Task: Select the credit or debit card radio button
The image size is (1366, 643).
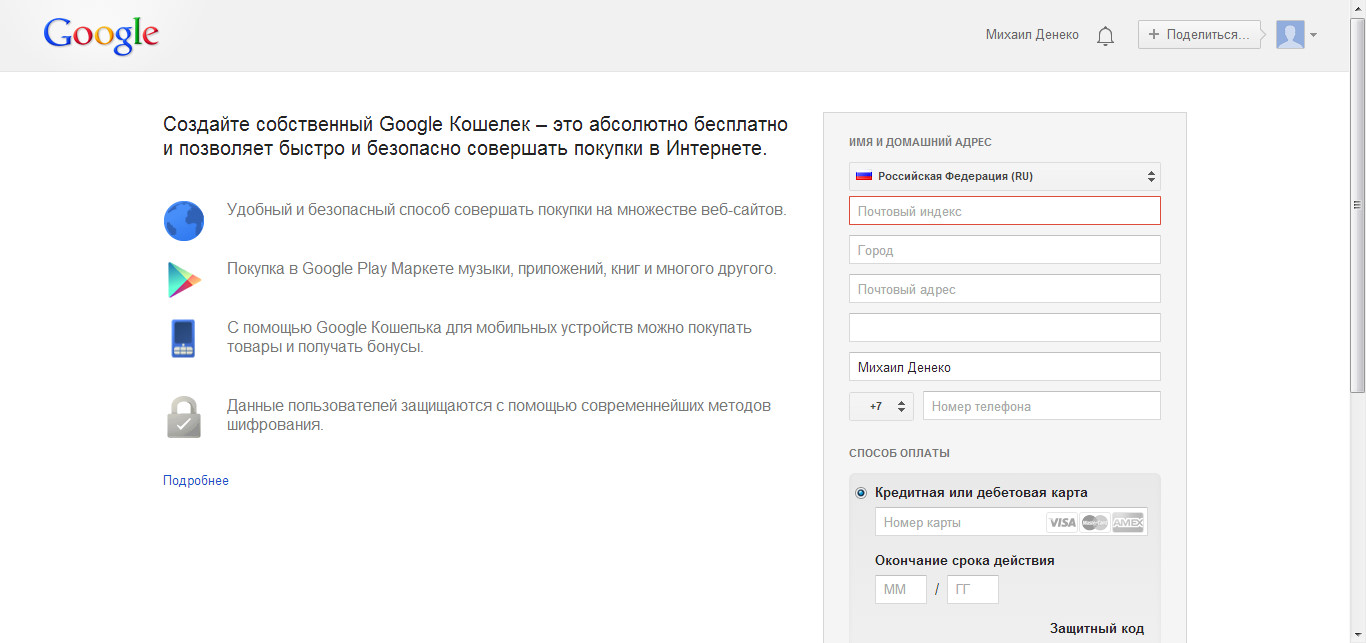Action: point(861,493)
